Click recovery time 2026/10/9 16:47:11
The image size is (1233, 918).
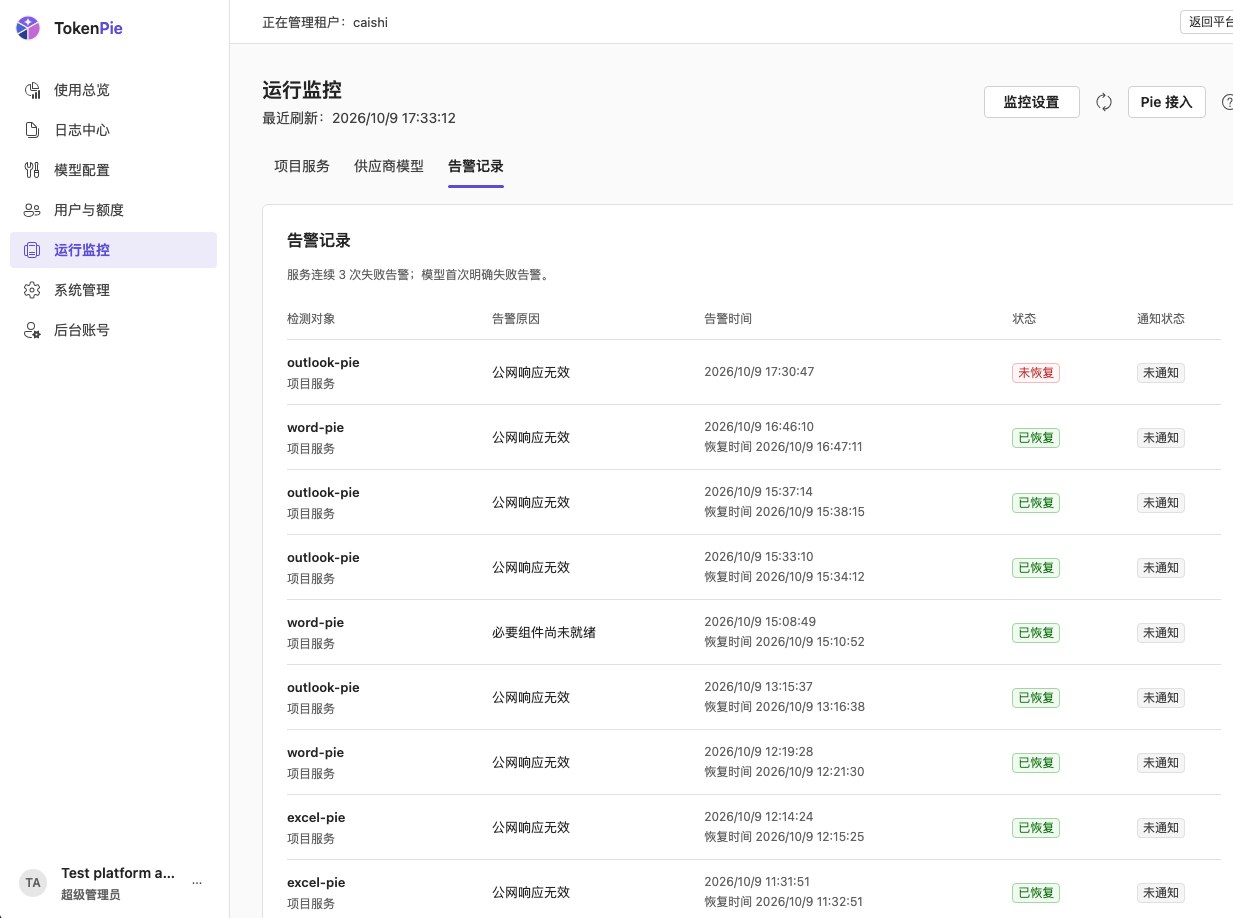[x=783, y=447]
